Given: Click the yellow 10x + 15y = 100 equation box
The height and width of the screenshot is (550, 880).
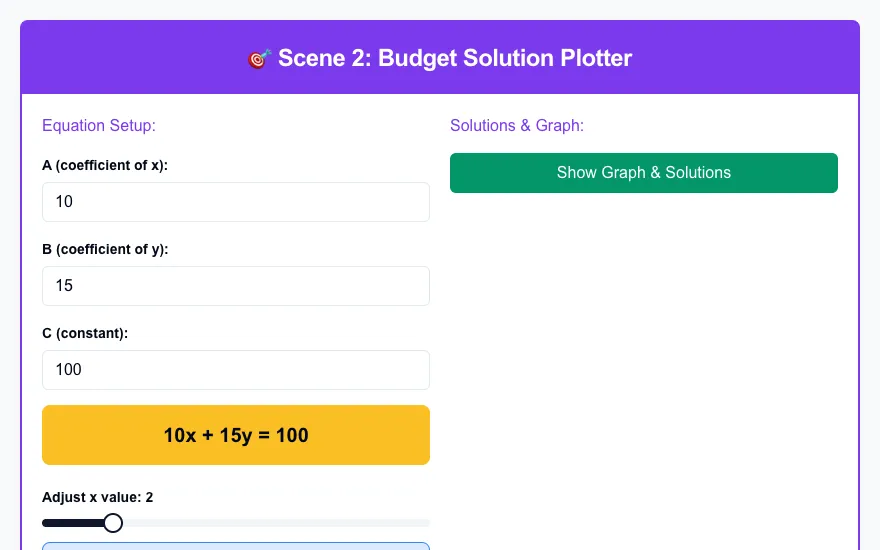Looking at the screenshot, I should click(236, 435).
